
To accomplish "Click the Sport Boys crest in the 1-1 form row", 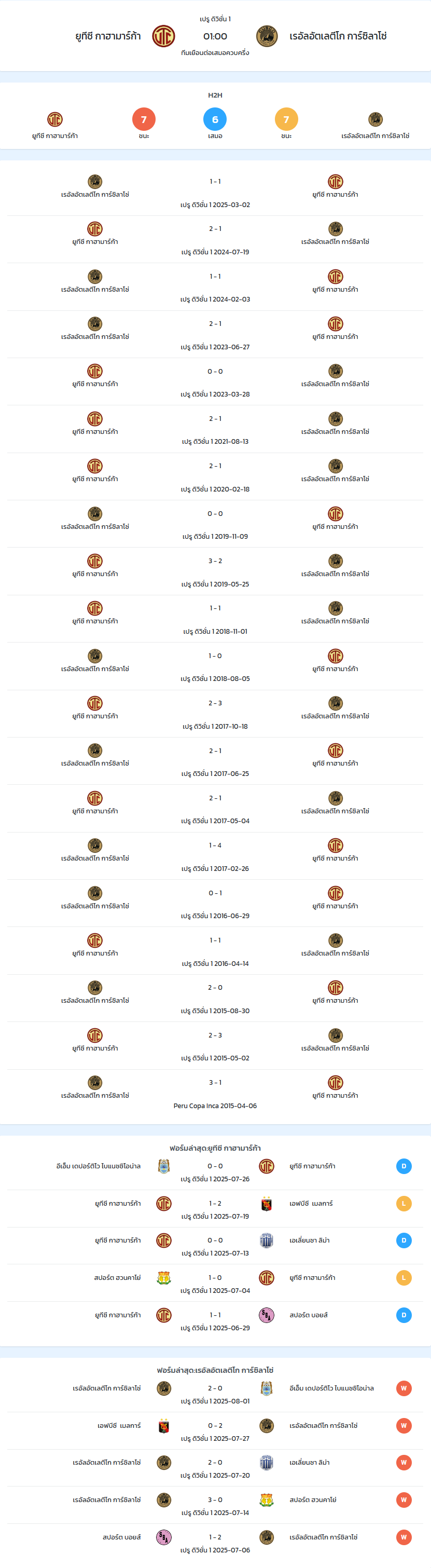I will 266,1315.
